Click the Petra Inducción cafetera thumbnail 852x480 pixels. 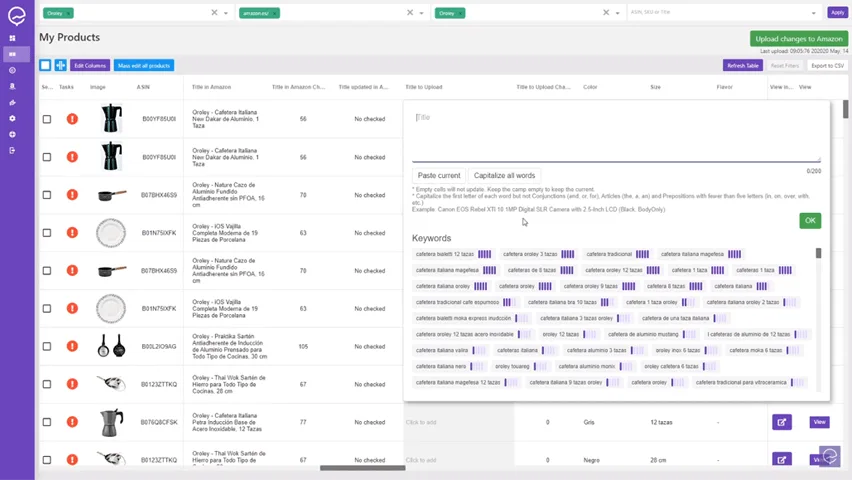[111, 422]
